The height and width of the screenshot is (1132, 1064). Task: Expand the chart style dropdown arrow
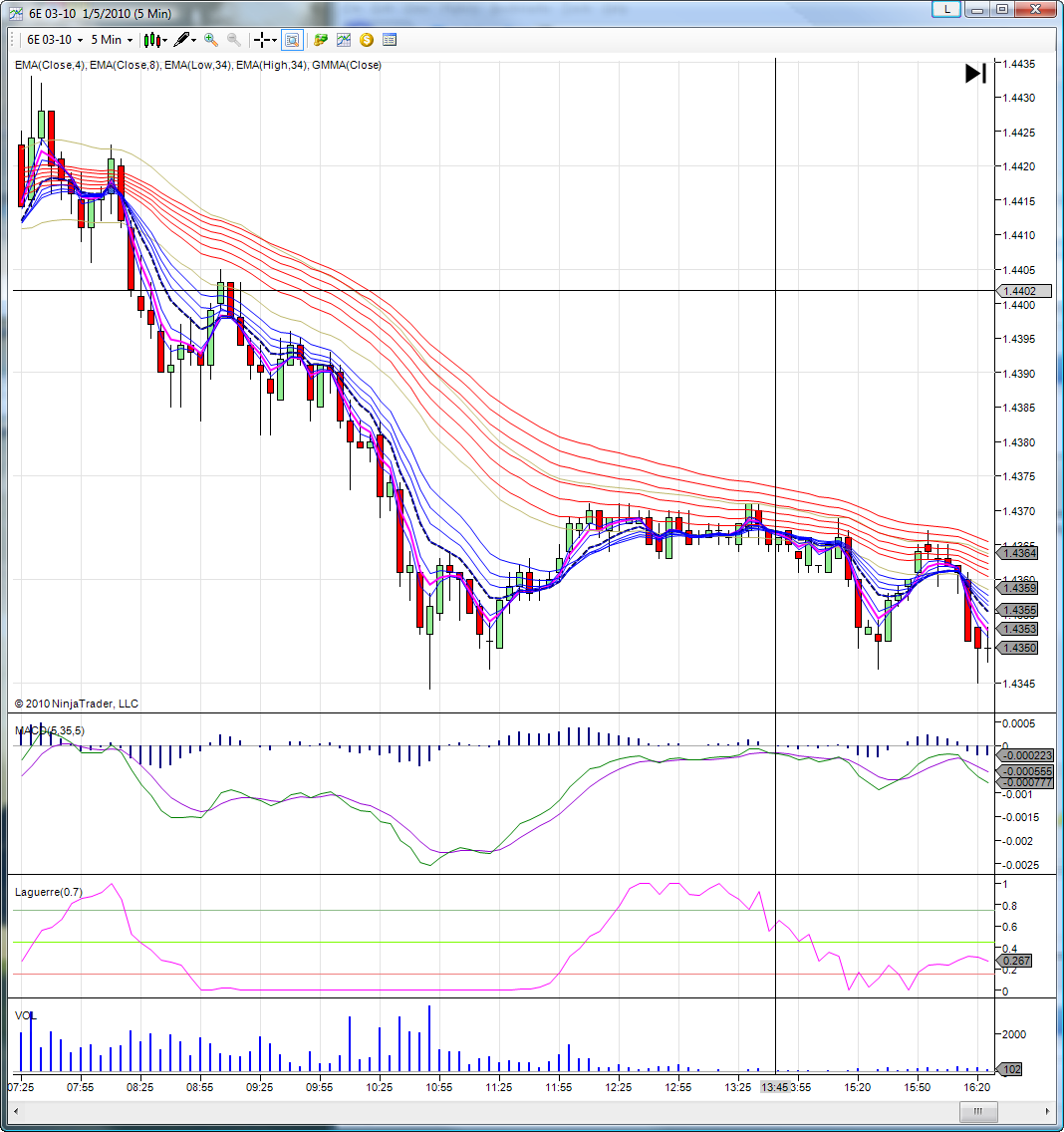pyautogui.click(x=165, y=41)
